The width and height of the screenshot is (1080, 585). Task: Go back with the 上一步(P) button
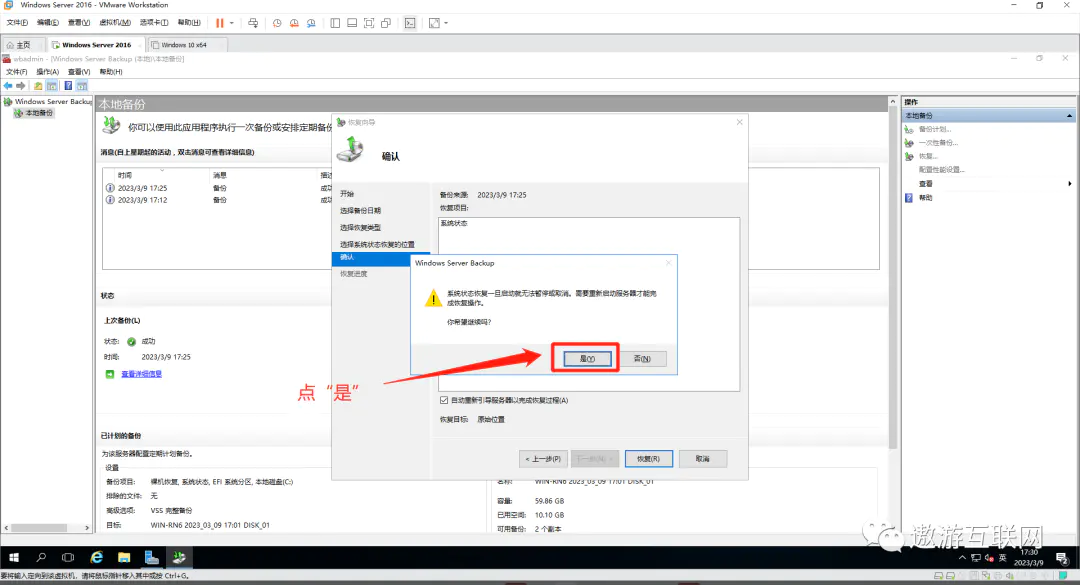[x=543, y=458]
